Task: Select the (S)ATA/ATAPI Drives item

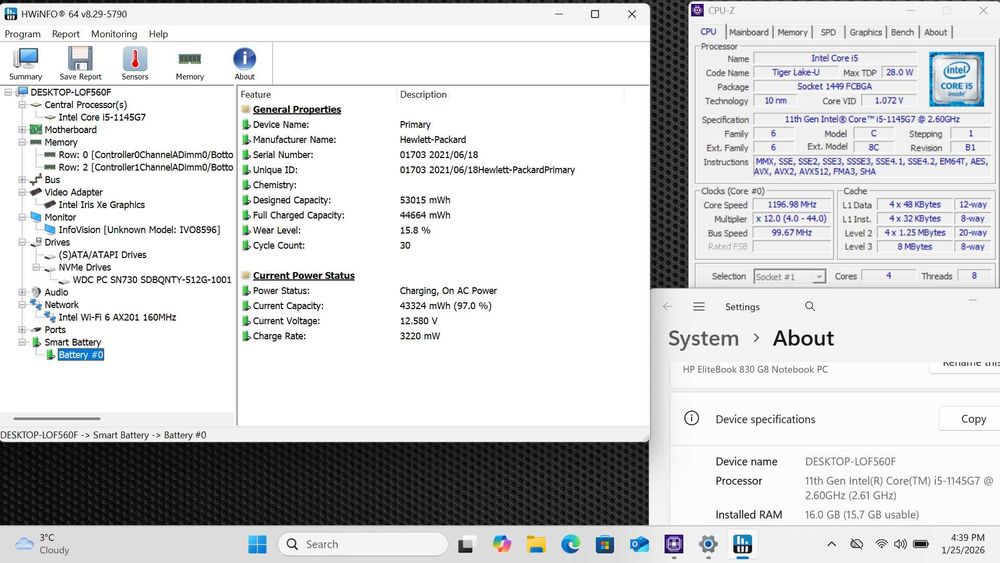Action: pyautogui.click(x=102, y=254)
